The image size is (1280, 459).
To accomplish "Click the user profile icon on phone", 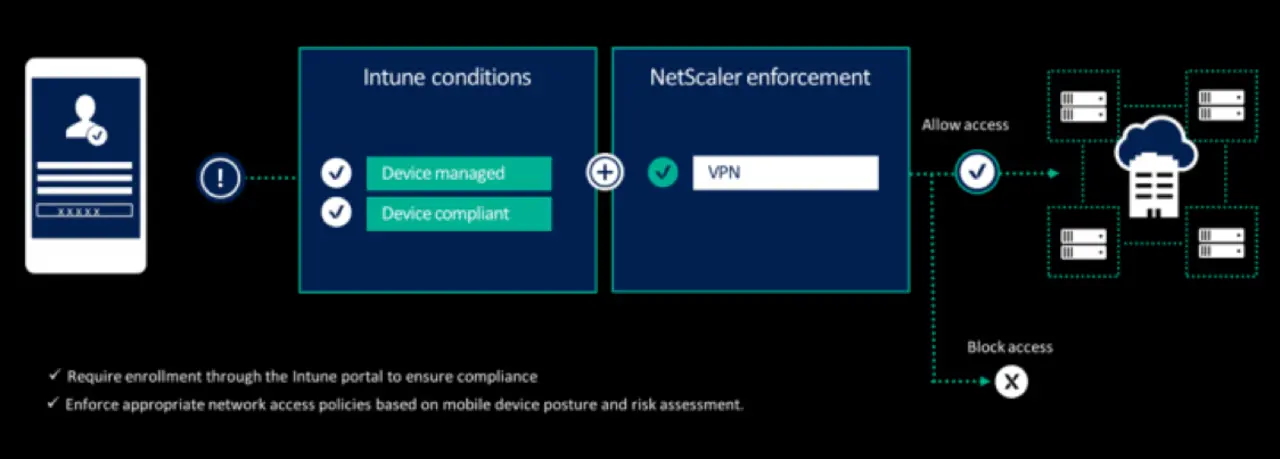I will click(84, 121).
